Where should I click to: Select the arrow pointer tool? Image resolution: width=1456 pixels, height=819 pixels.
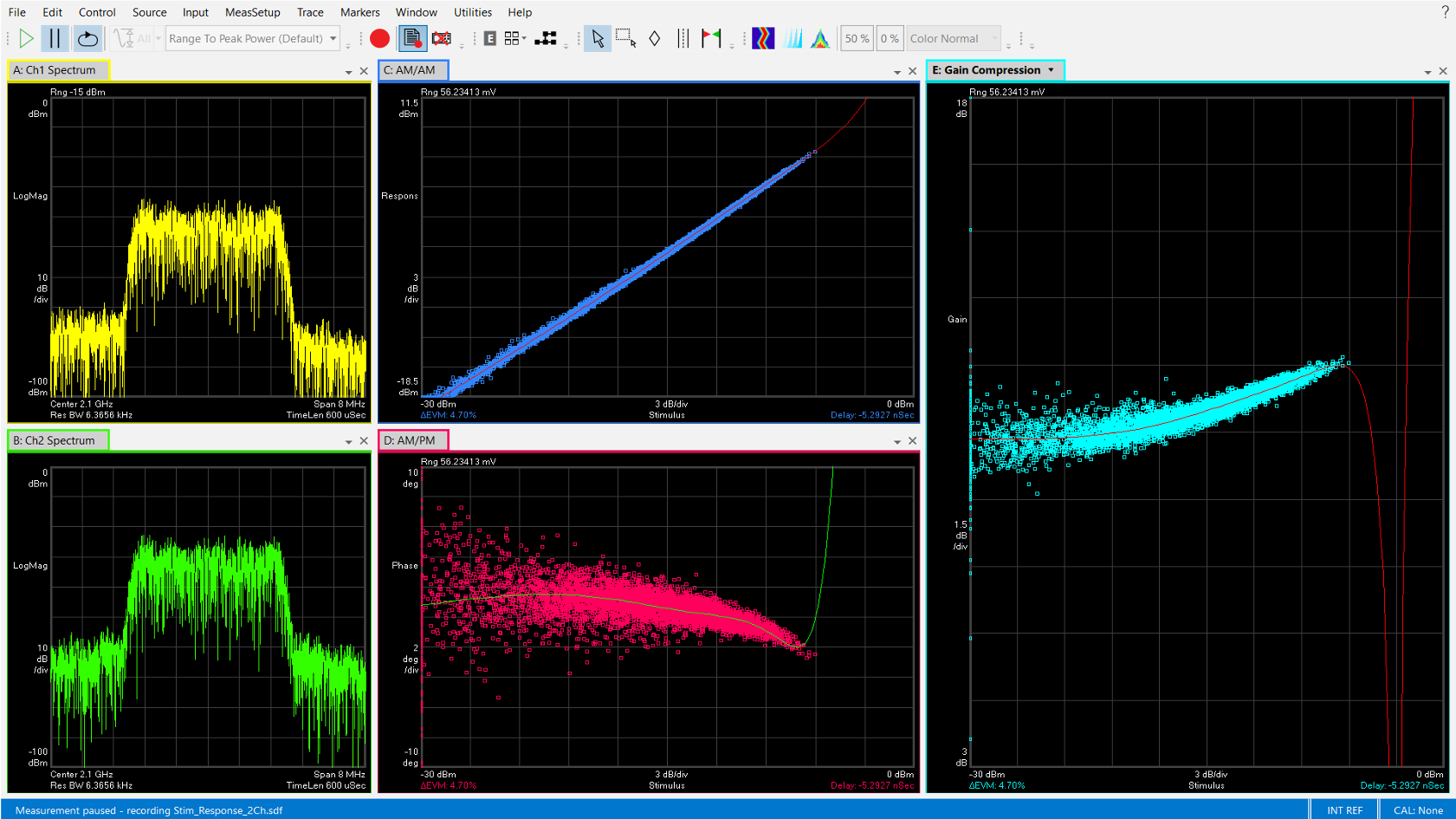598,38
